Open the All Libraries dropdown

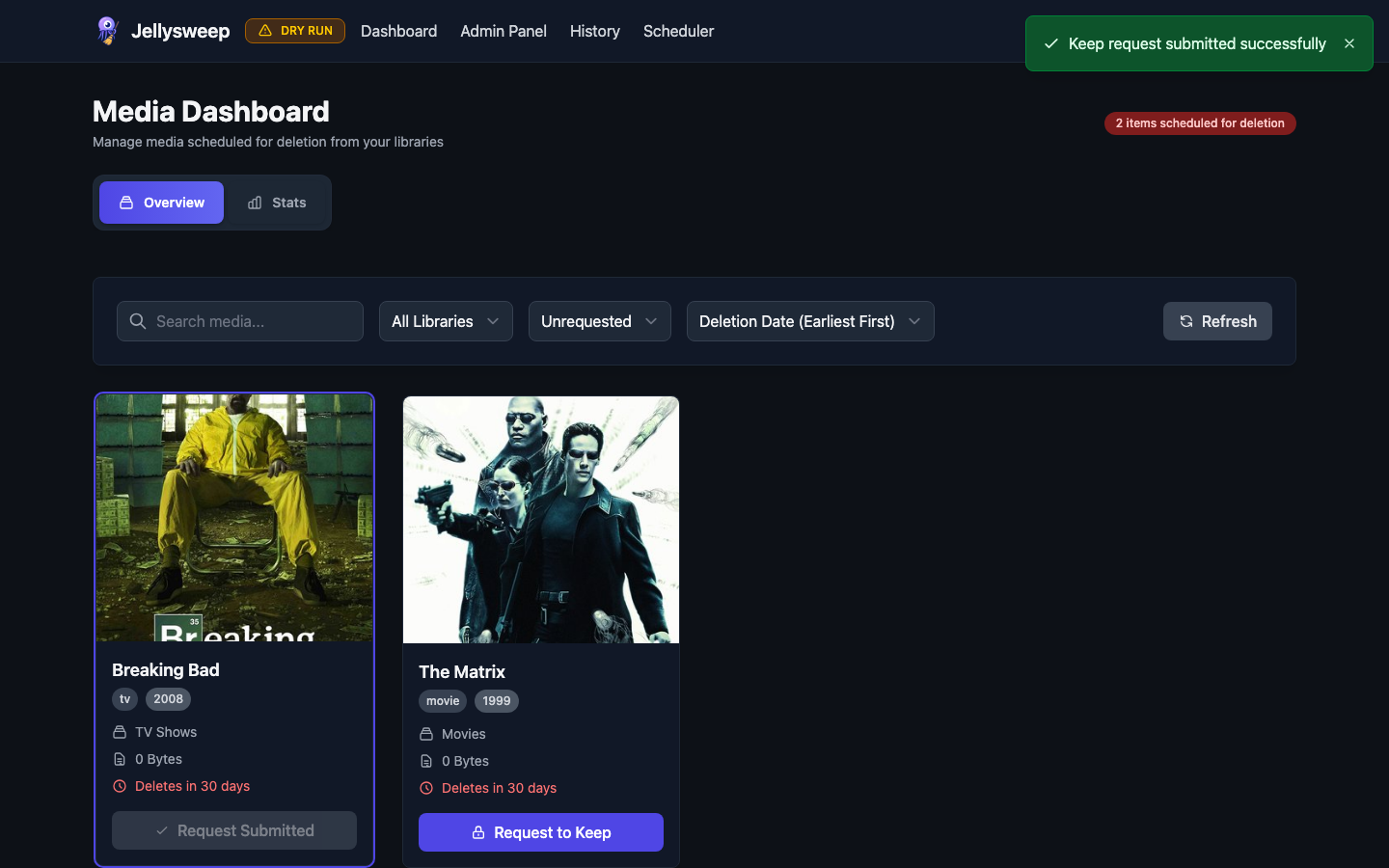446,321
